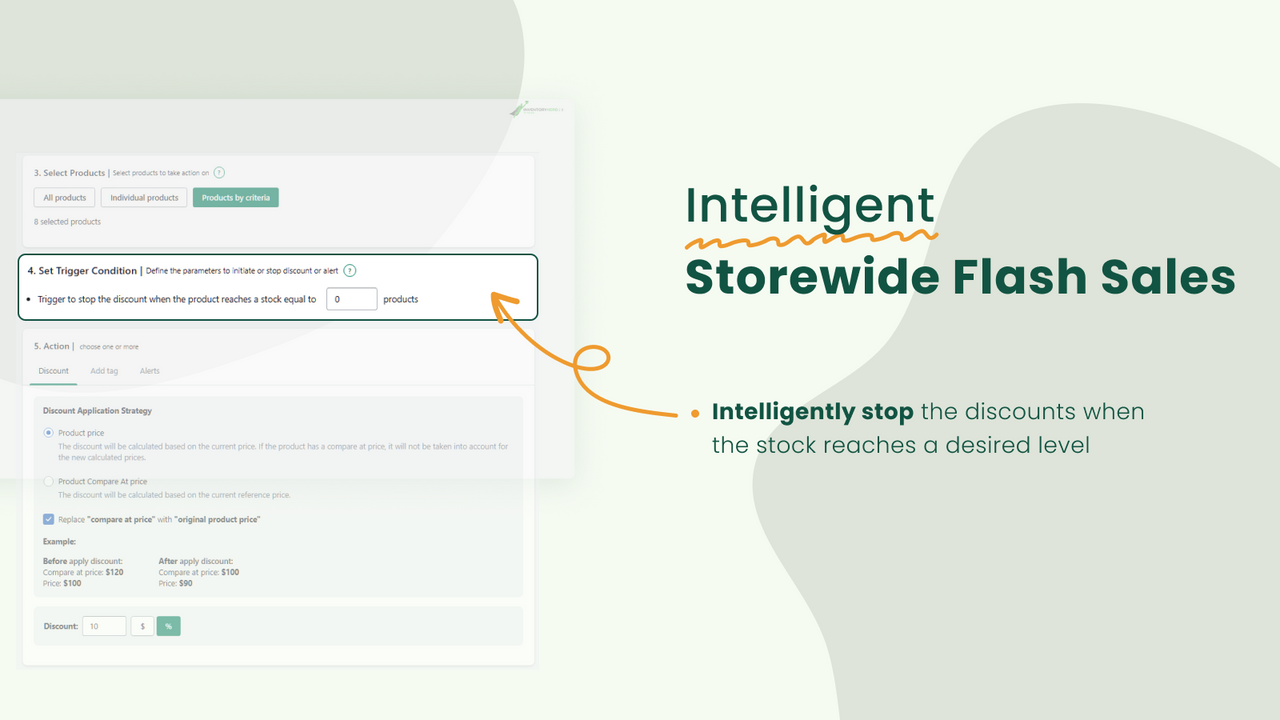The width and height of the screenshot is (1280, 720).
Task: Click the Before apply discount example text
Action: (83, 561)
